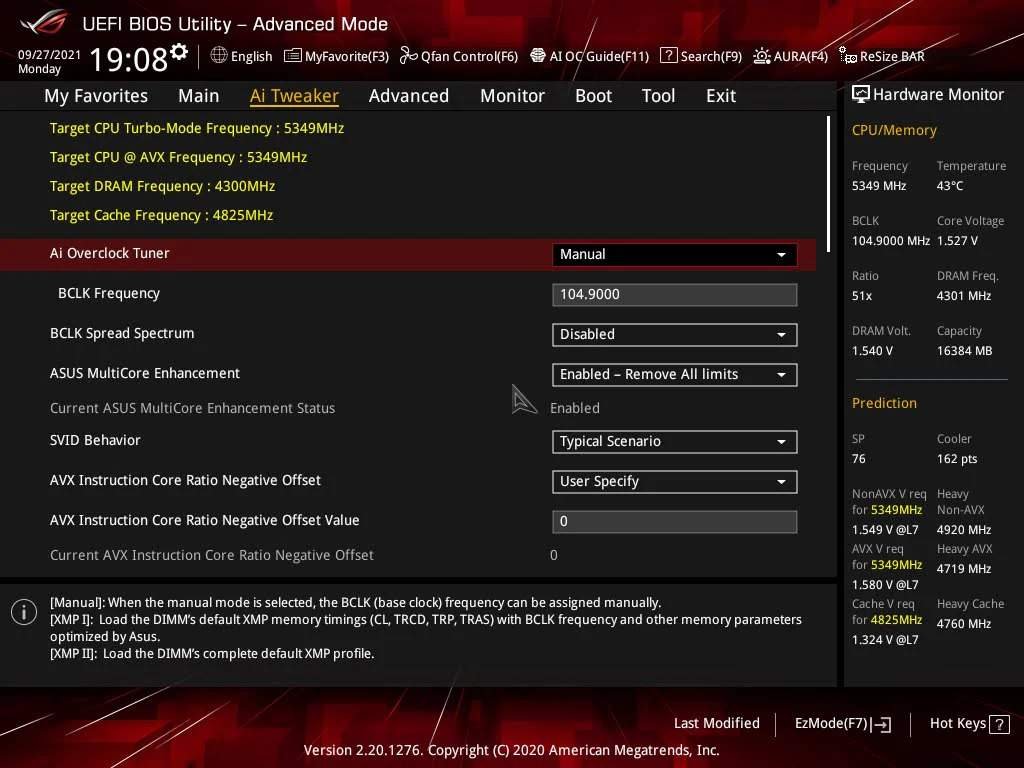Edit the BCLK Frequency value field

pos(673,294)
